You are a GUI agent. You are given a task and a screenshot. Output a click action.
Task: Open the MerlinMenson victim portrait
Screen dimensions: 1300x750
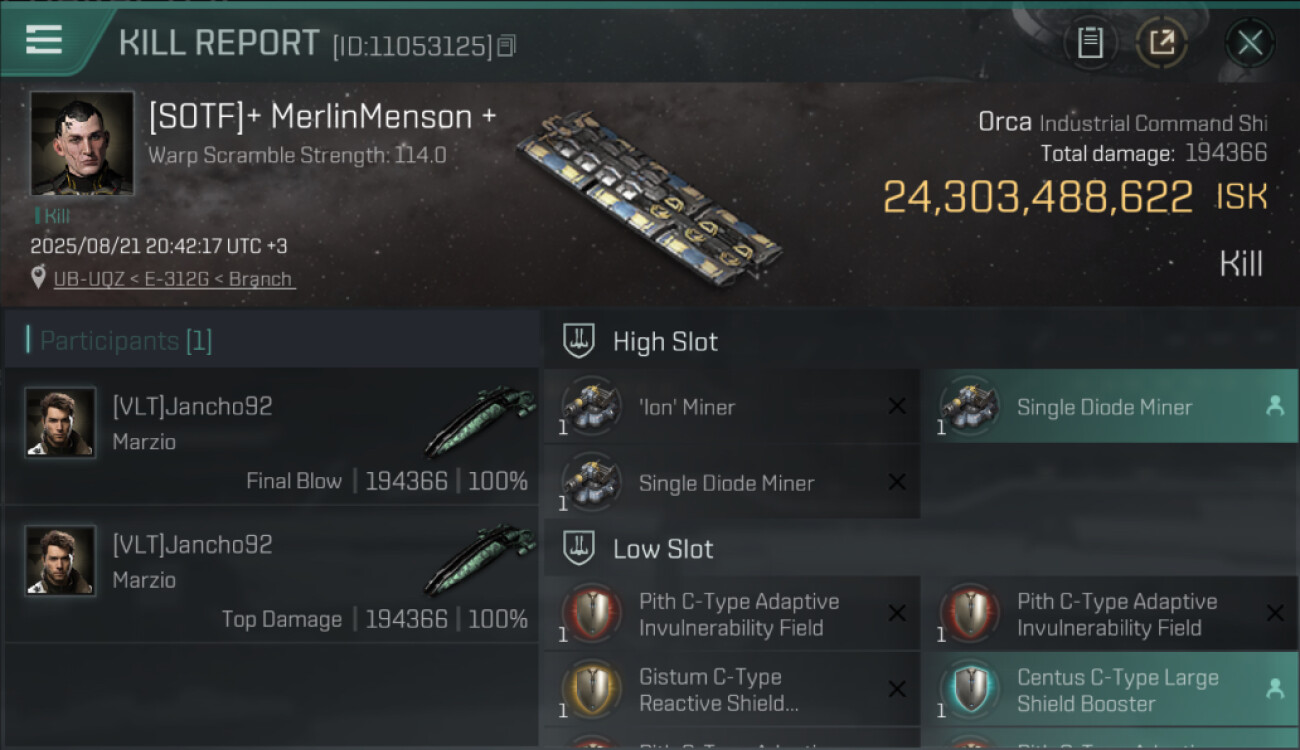tap(82, 142)
